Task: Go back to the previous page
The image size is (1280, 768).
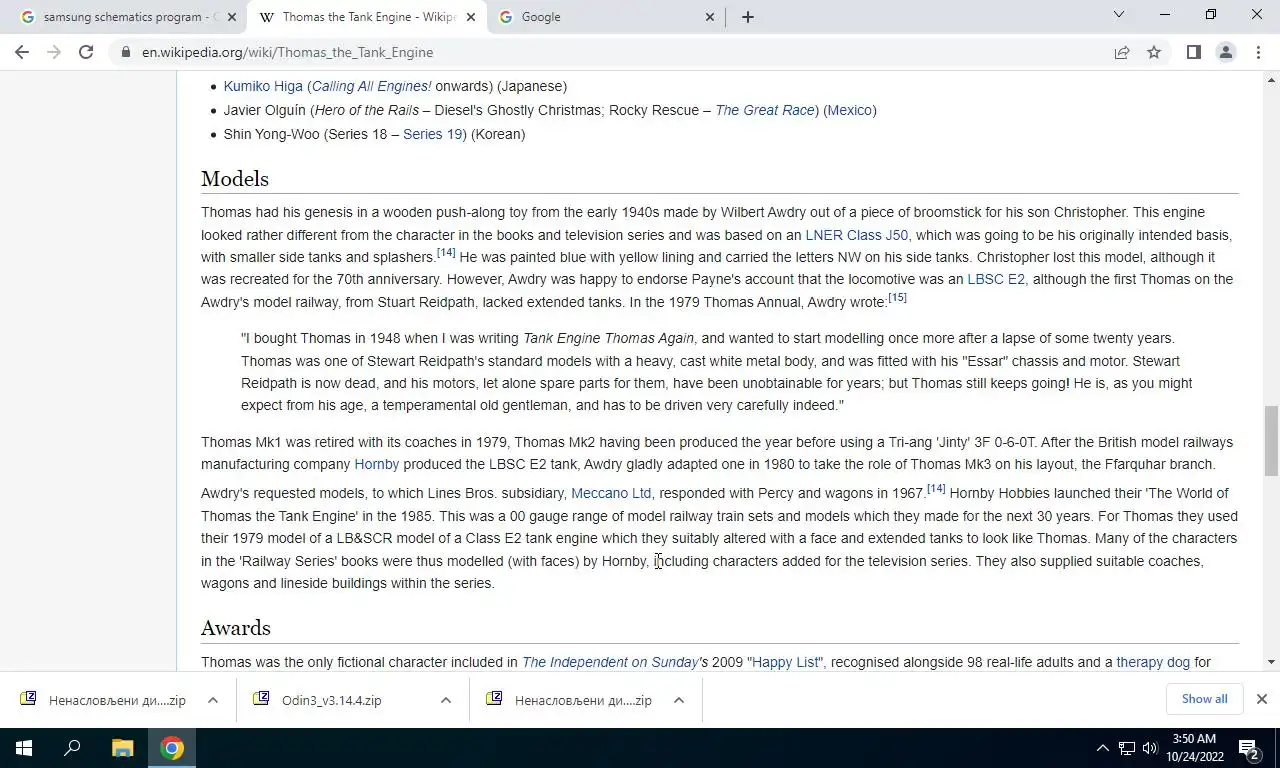Action: coord(22,52)
